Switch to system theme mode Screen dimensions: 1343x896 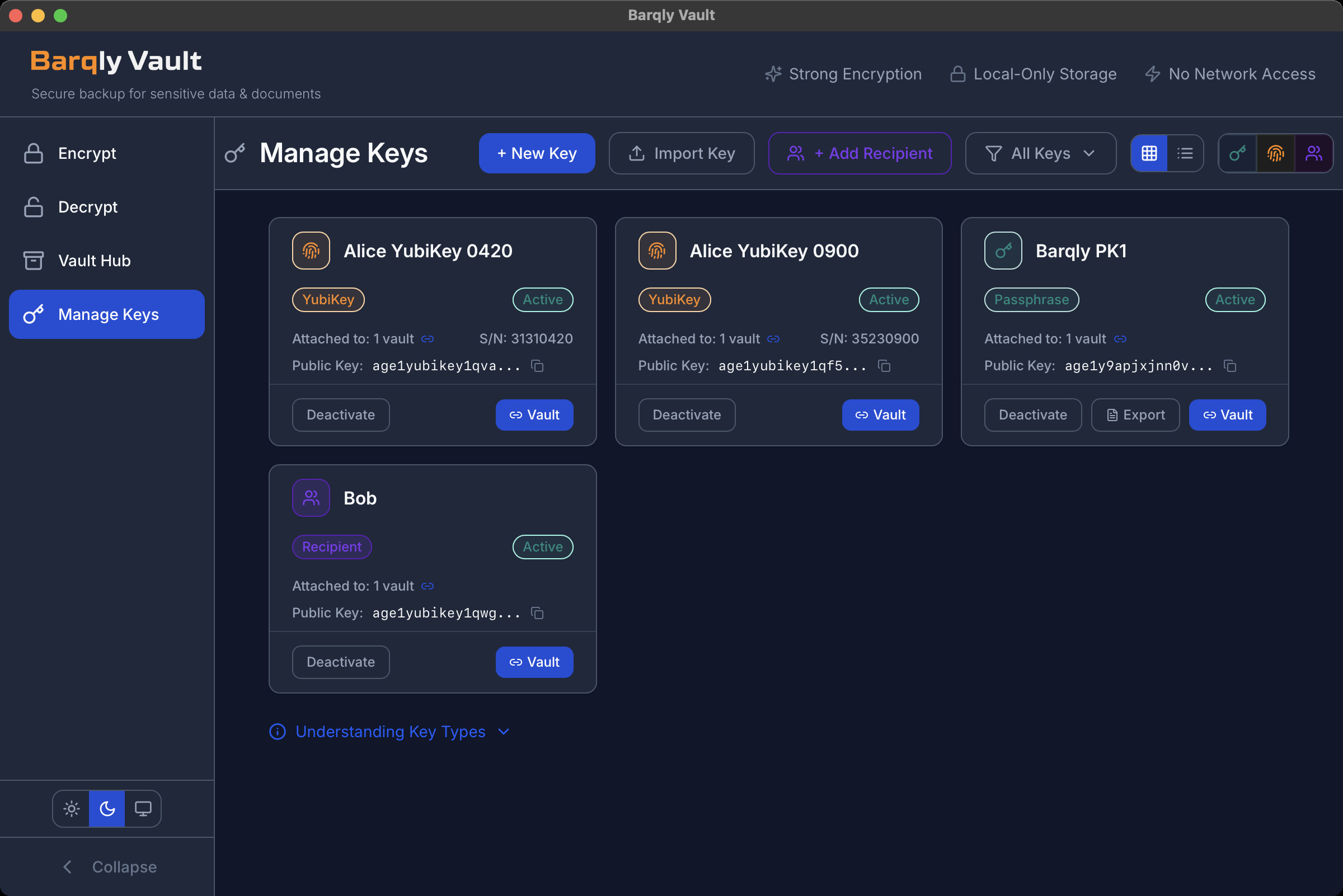click(143, 809)
